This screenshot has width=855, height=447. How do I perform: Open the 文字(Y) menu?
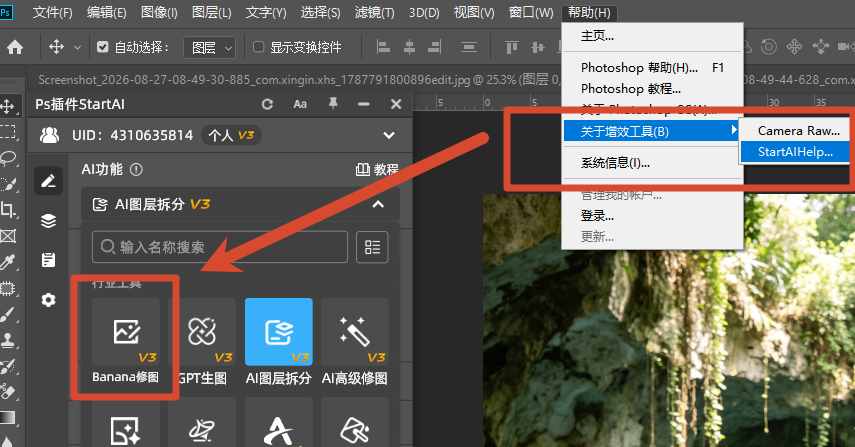coord(266,12)
